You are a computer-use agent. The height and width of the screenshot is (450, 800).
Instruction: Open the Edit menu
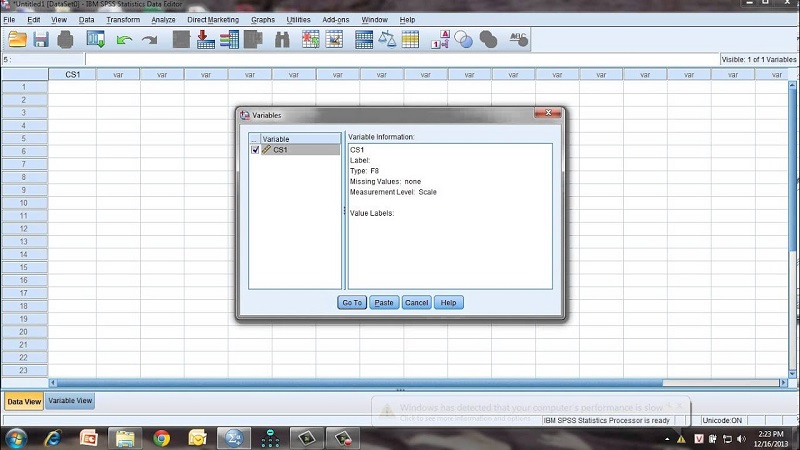[x=34, y=19]
